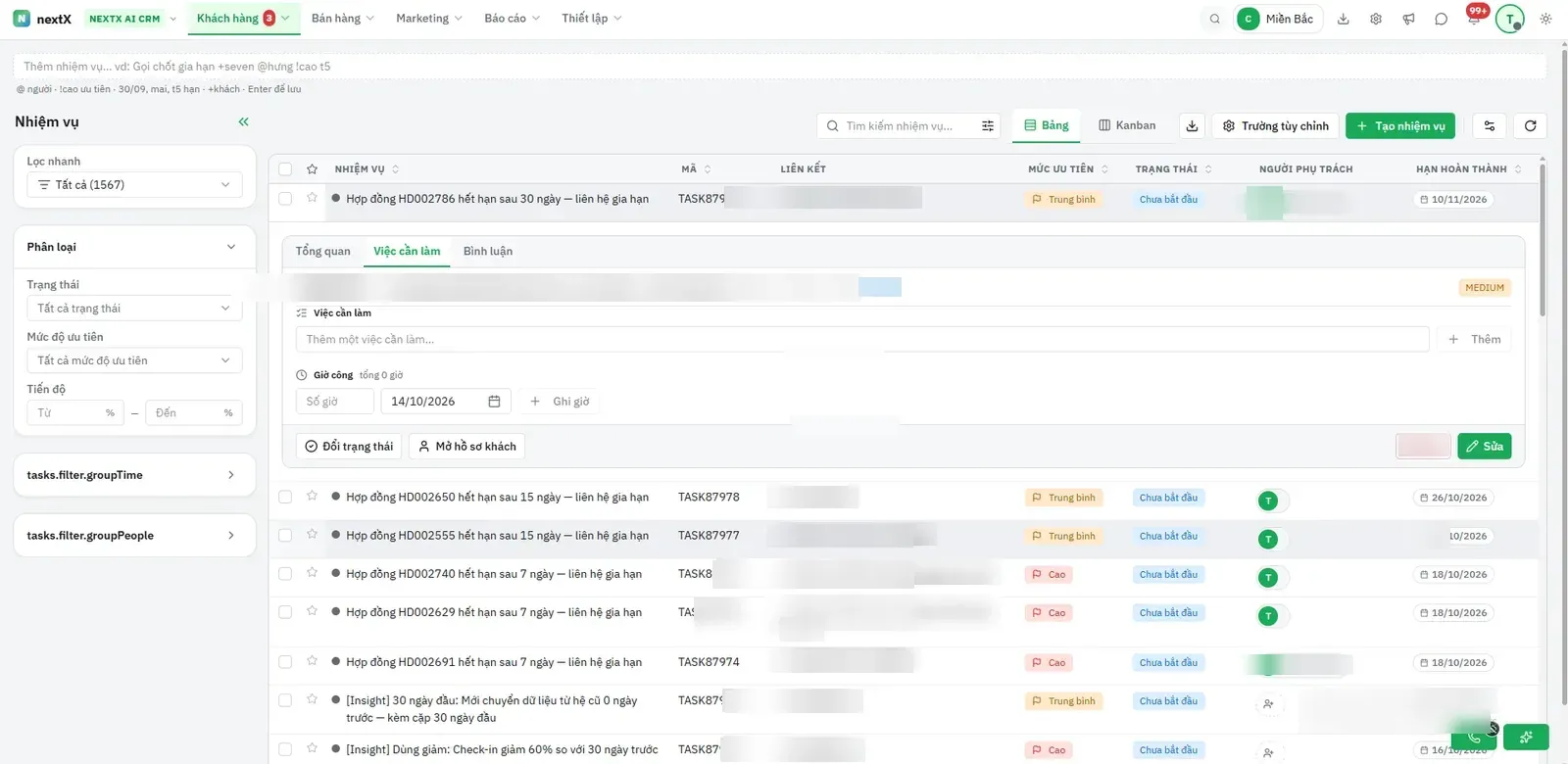Open the display settings sliders icon
The height and width of the screenshot is (764, 1568).
1490,126
